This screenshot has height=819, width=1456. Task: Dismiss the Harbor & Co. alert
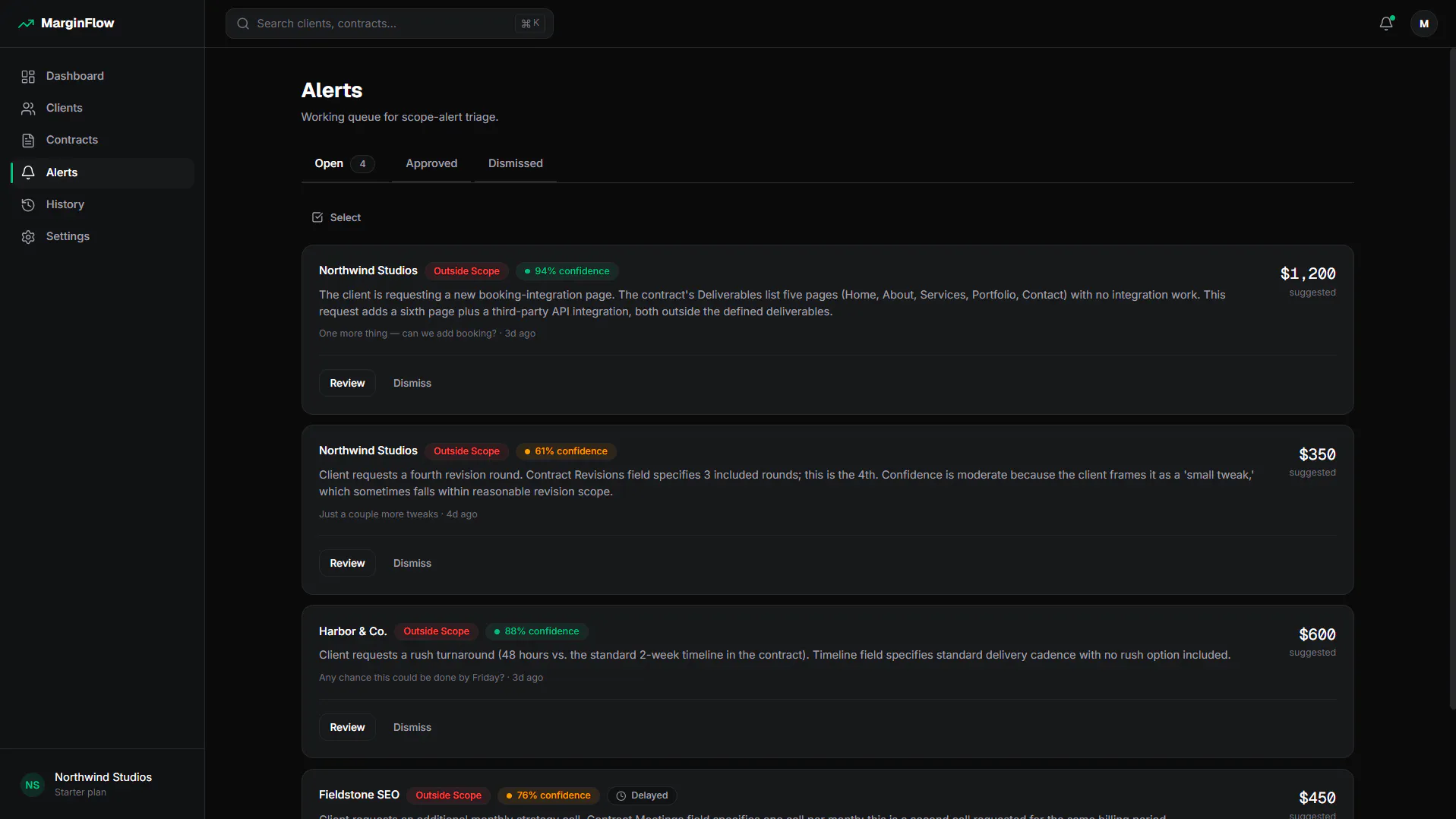point(412,727)
